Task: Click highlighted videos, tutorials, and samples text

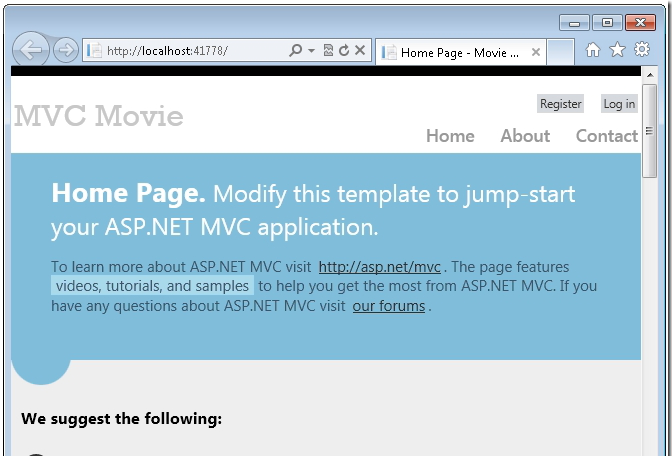Action: click(x=153, y=286)
